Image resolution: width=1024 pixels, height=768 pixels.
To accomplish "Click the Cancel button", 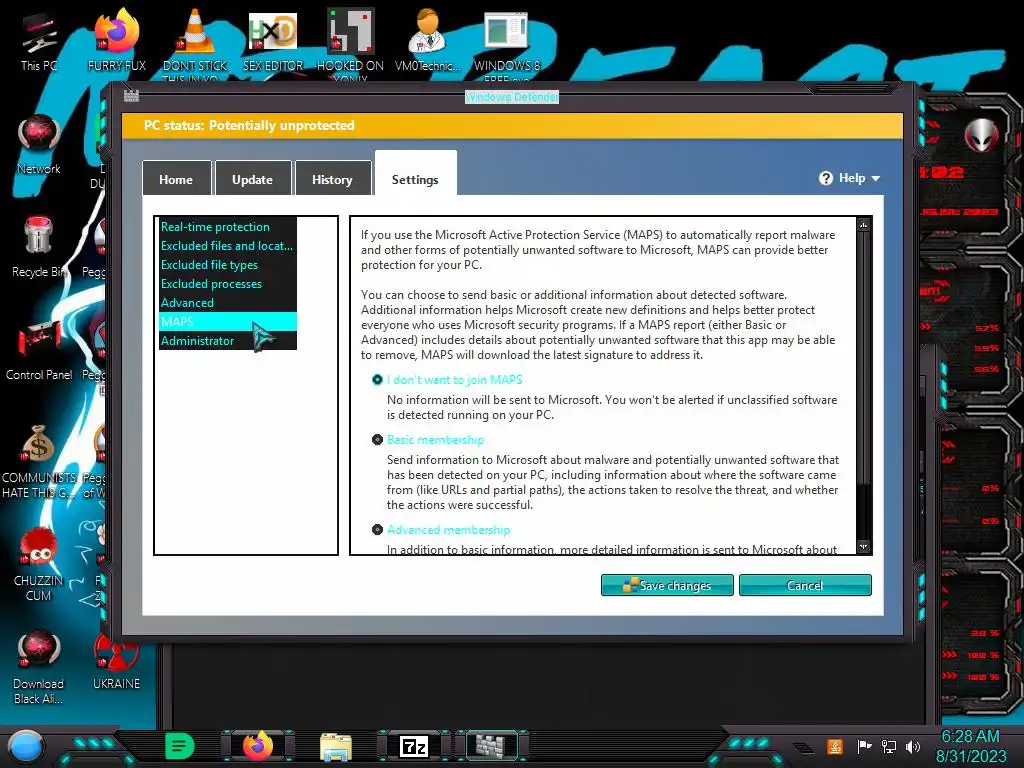I will (x=805, y=585).
